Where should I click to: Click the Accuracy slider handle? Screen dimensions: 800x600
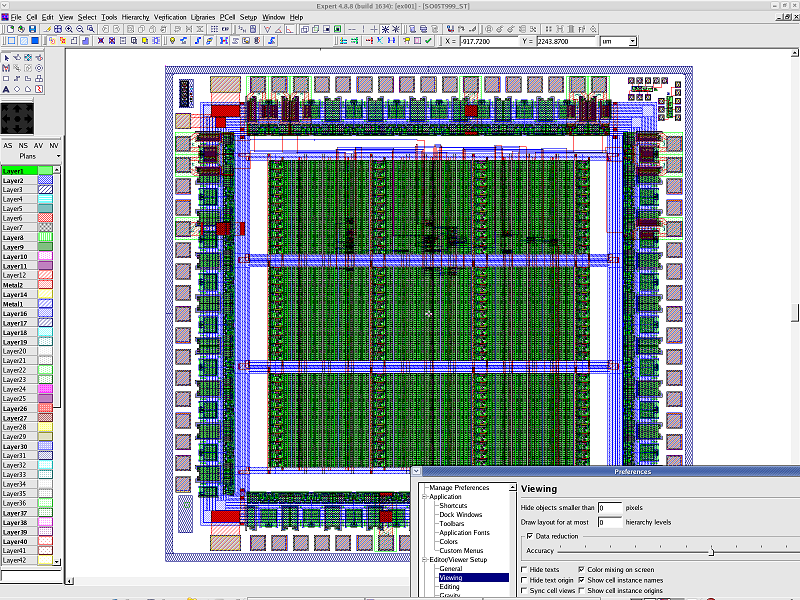(711, 551)
